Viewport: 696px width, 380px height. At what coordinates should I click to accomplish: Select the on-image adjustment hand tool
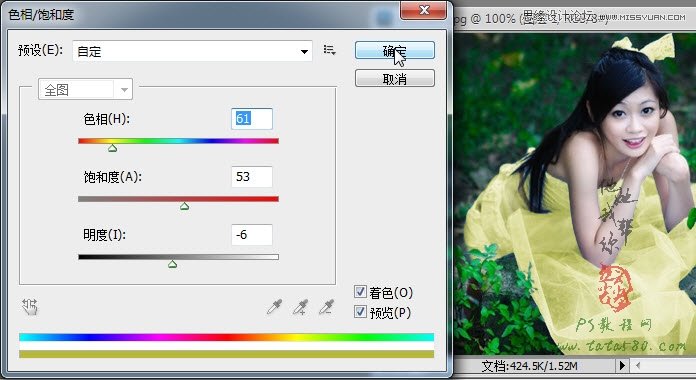(x=30, y=306)
